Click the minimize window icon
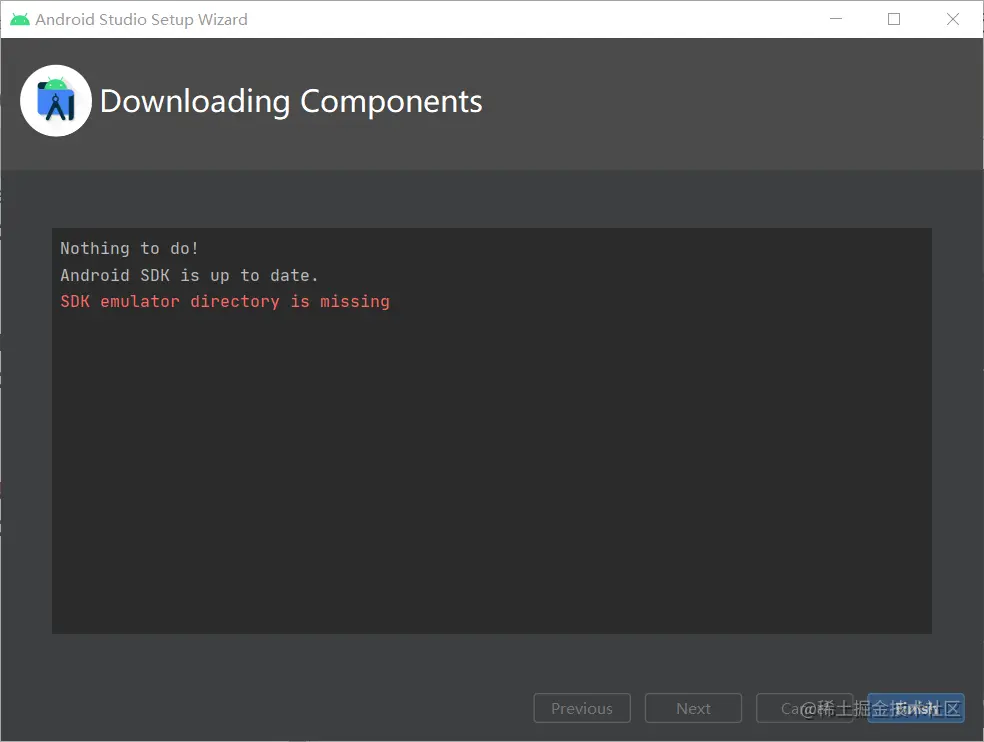Image resolution: width=984 pixels, height=742 pixels. pos(836,18)
